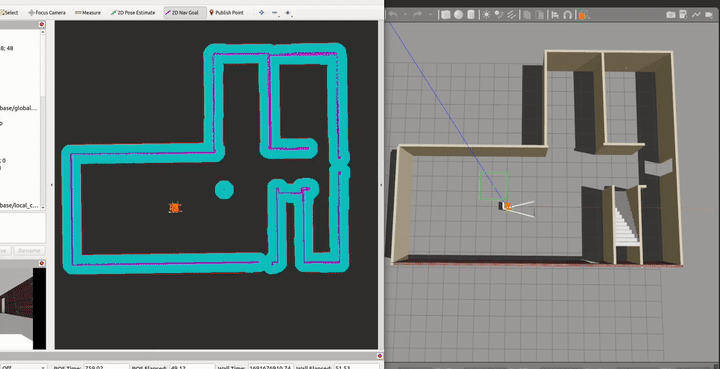The image size is (720, 369).
Task: Pick the 2D Pose Estimate tool
Action: pos(133,12)
